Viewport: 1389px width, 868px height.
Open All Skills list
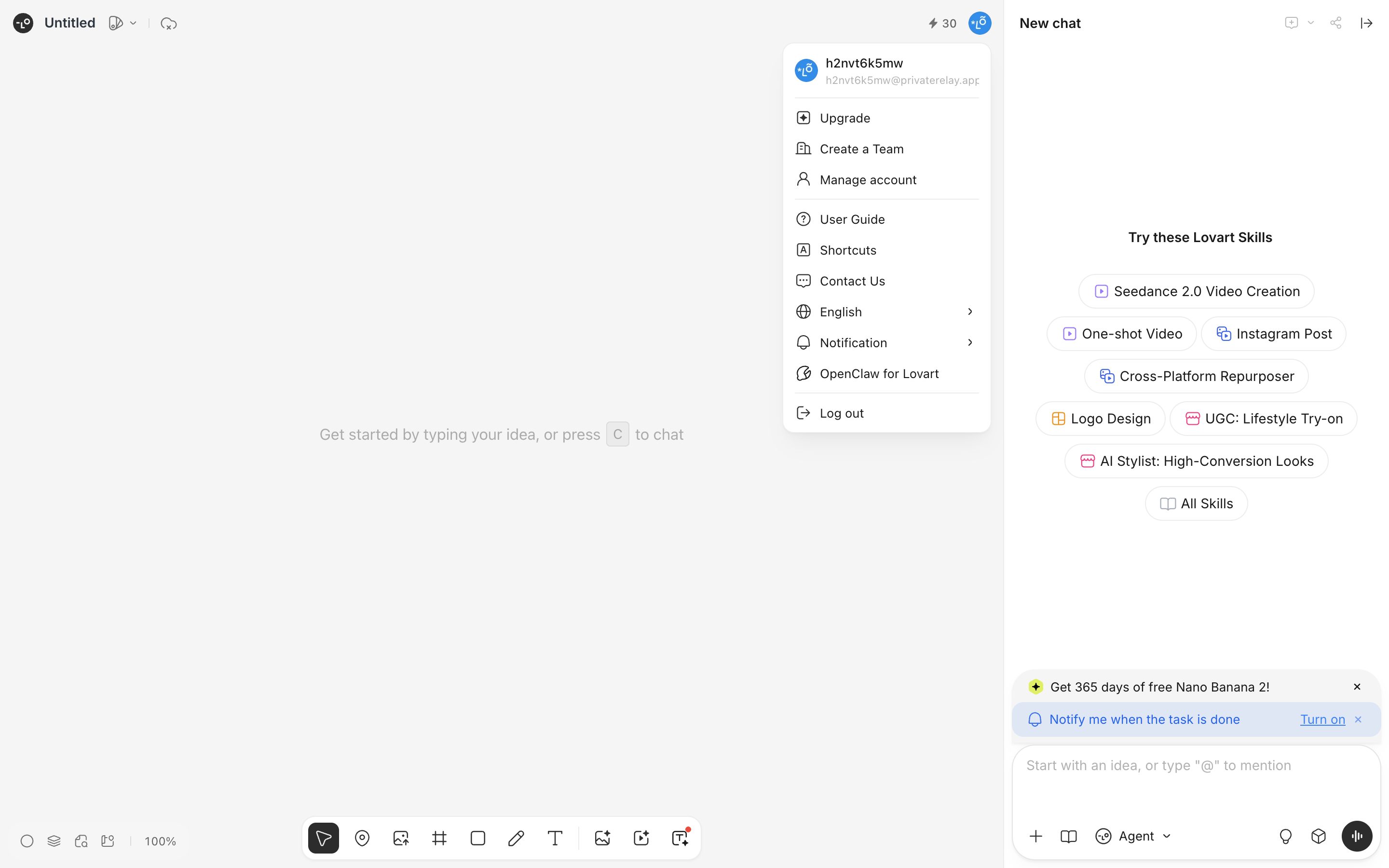(x=1196, y=503)
